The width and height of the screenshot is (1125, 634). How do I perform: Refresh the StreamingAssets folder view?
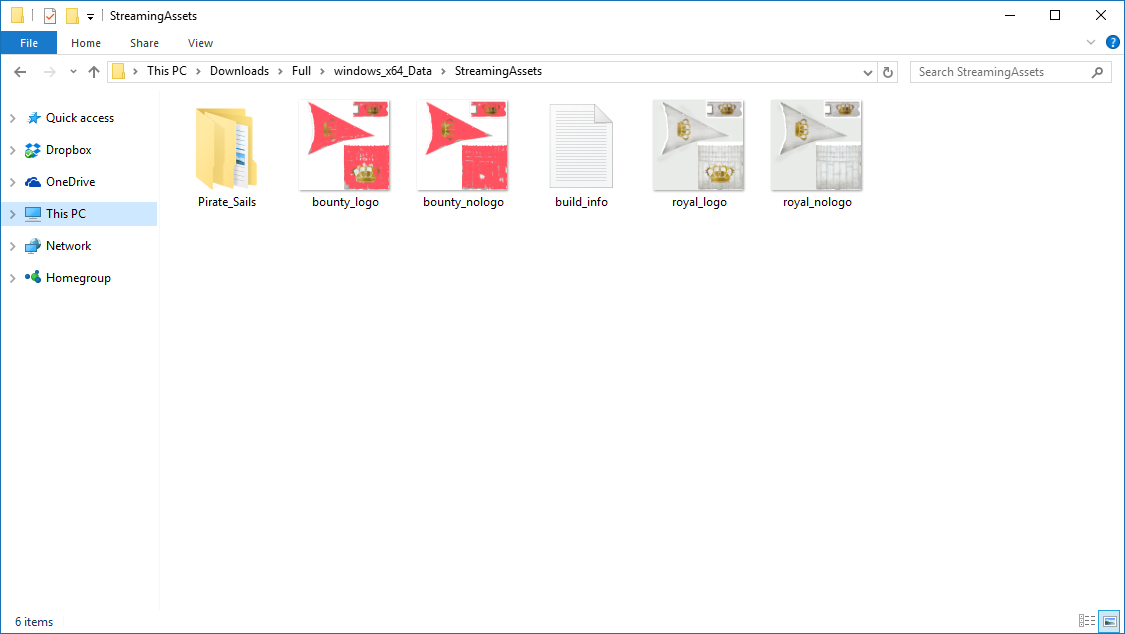coord(888,72)
